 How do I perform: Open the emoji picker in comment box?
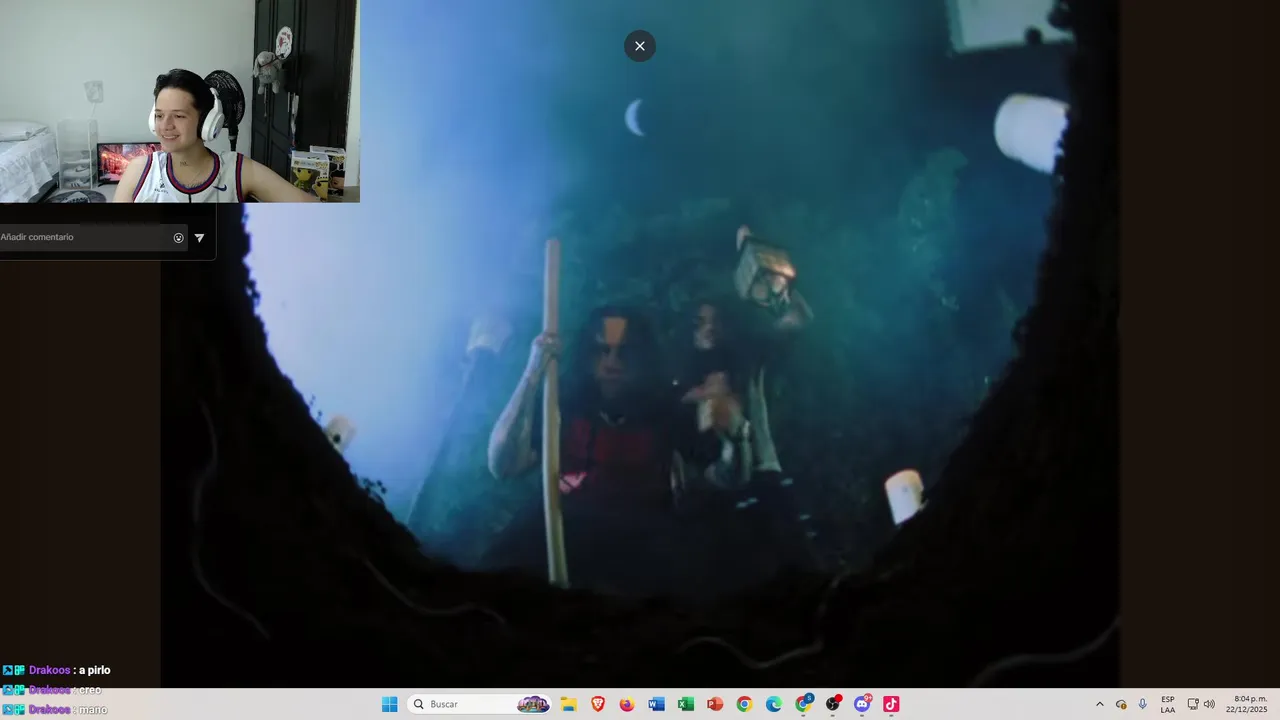click(179, 238)
